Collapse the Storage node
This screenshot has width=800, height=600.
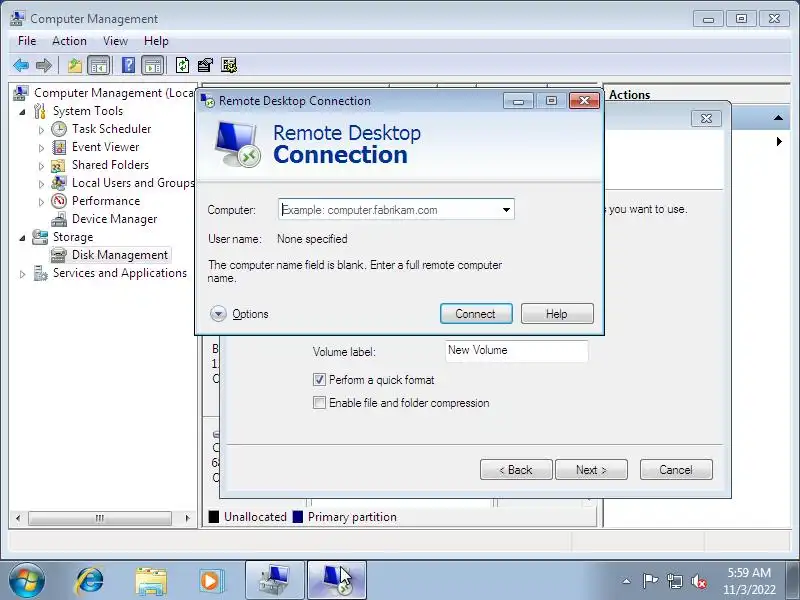pyautogui.click(x=22, y=238)
